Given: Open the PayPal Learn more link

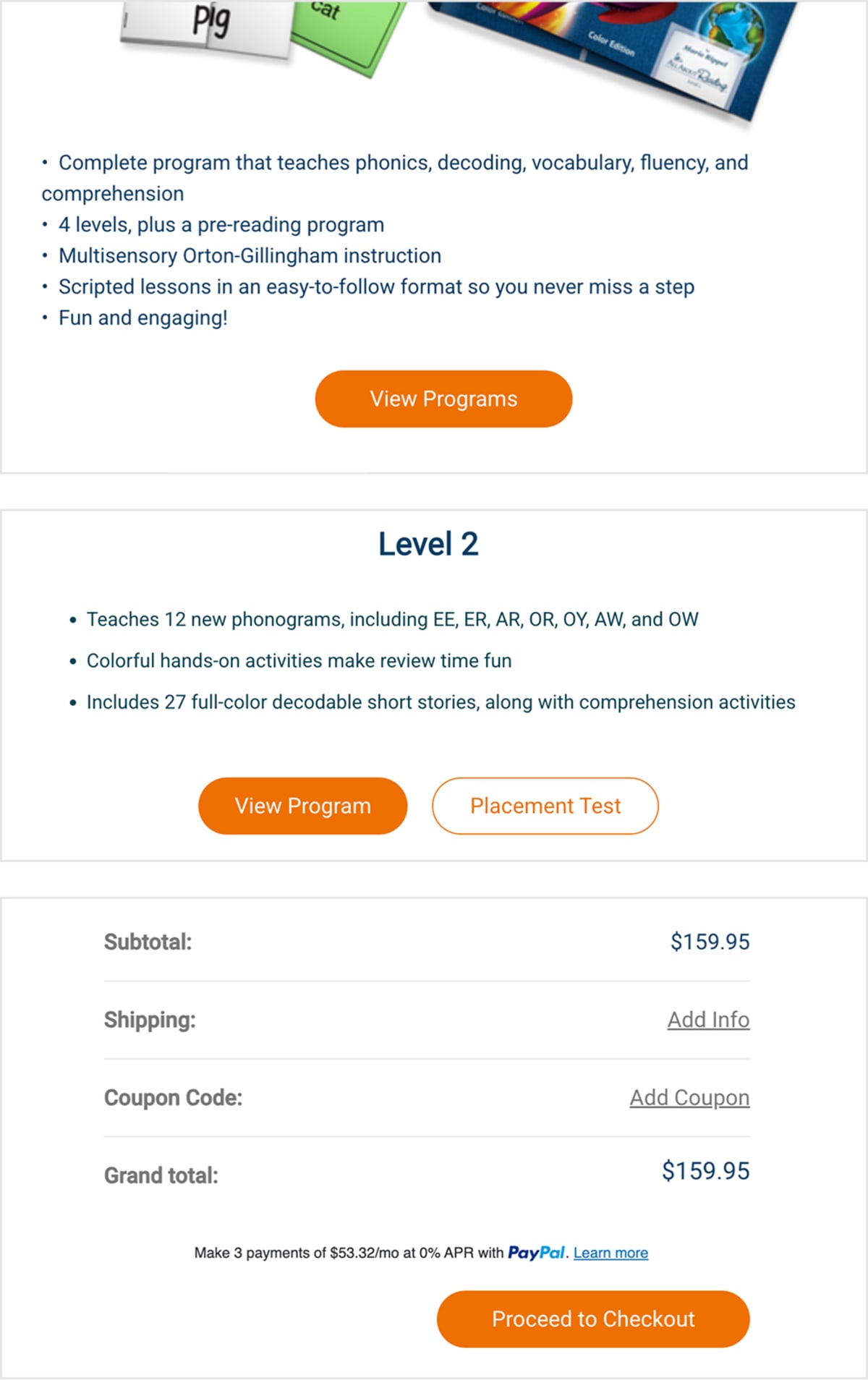Looking at the screenshot, I should tap(610, 1252).
